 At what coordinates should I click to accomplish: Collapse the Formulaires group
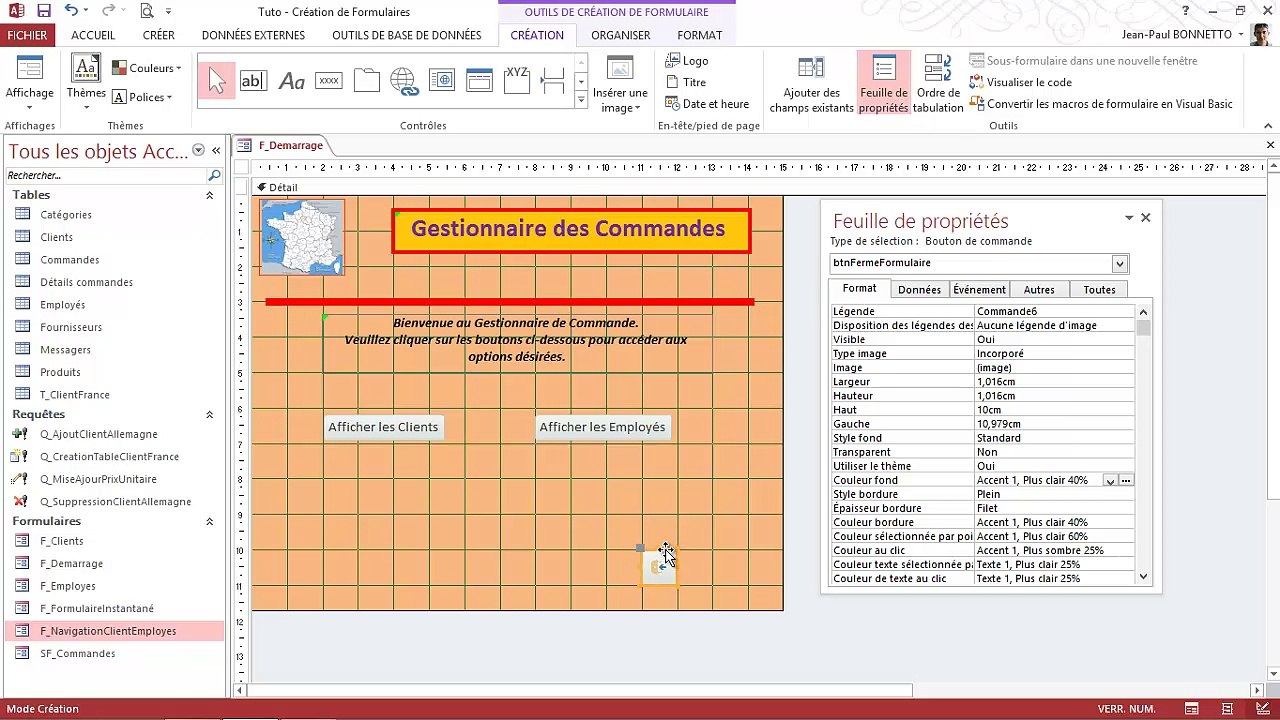209,521
